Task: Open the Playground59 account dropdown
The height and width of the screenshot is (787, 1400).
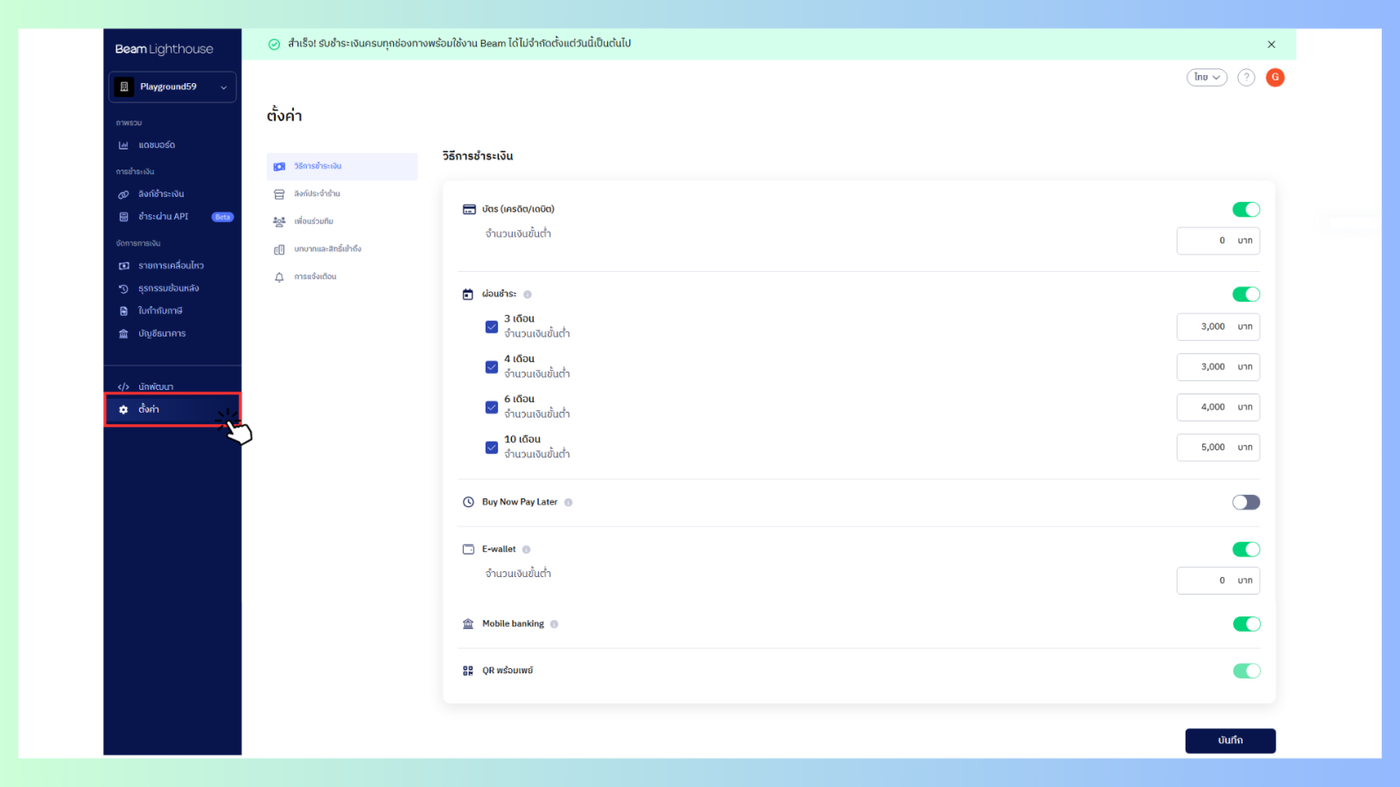Action: pos(172,87)
